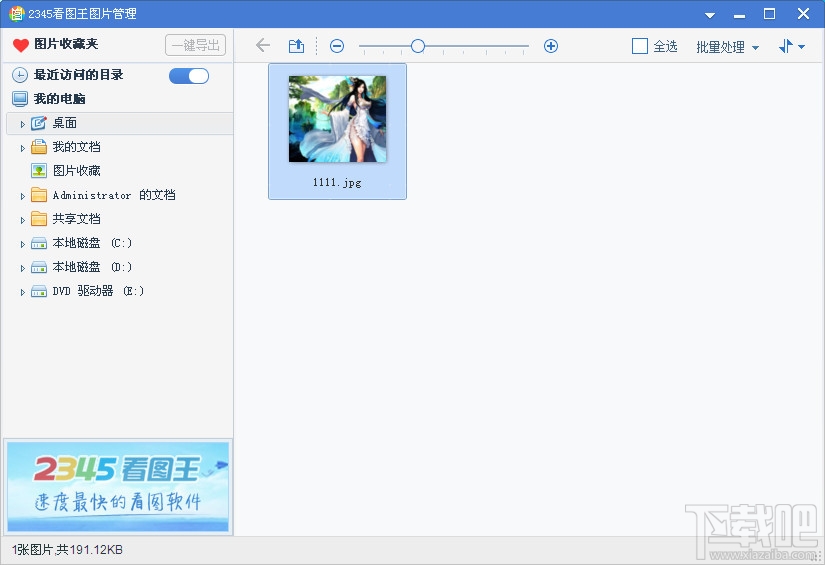Expand the DVD 驱动器 (E:) node
Screen dimensions: 825x565
(x=22, y=292)
